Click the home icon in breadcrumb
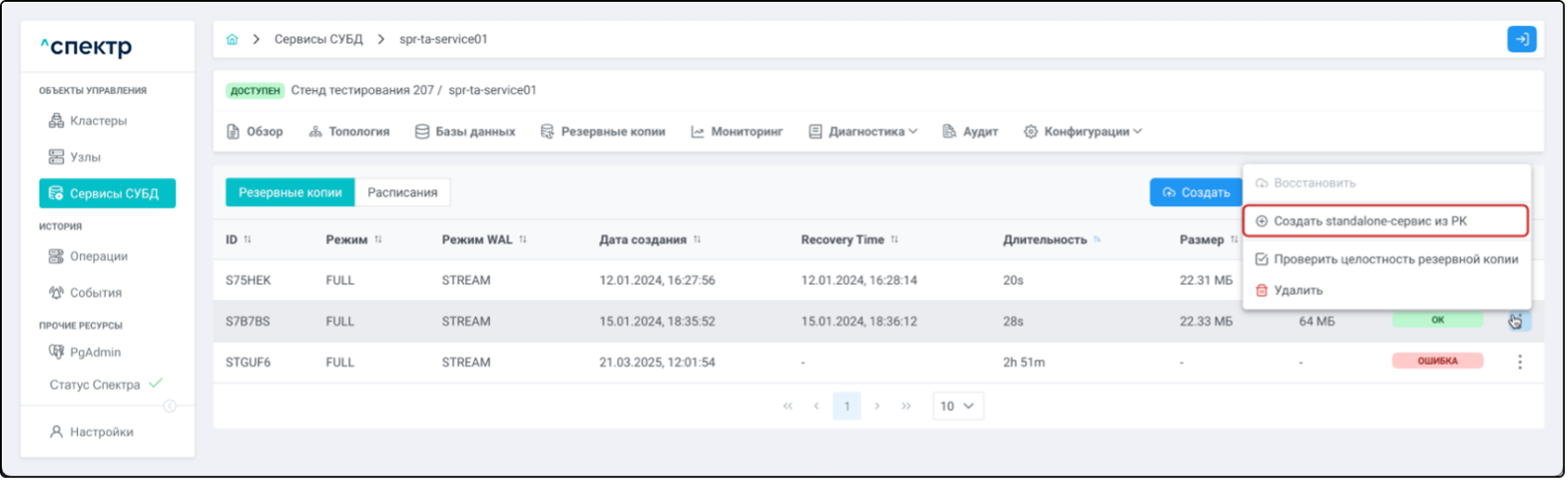 232,40
